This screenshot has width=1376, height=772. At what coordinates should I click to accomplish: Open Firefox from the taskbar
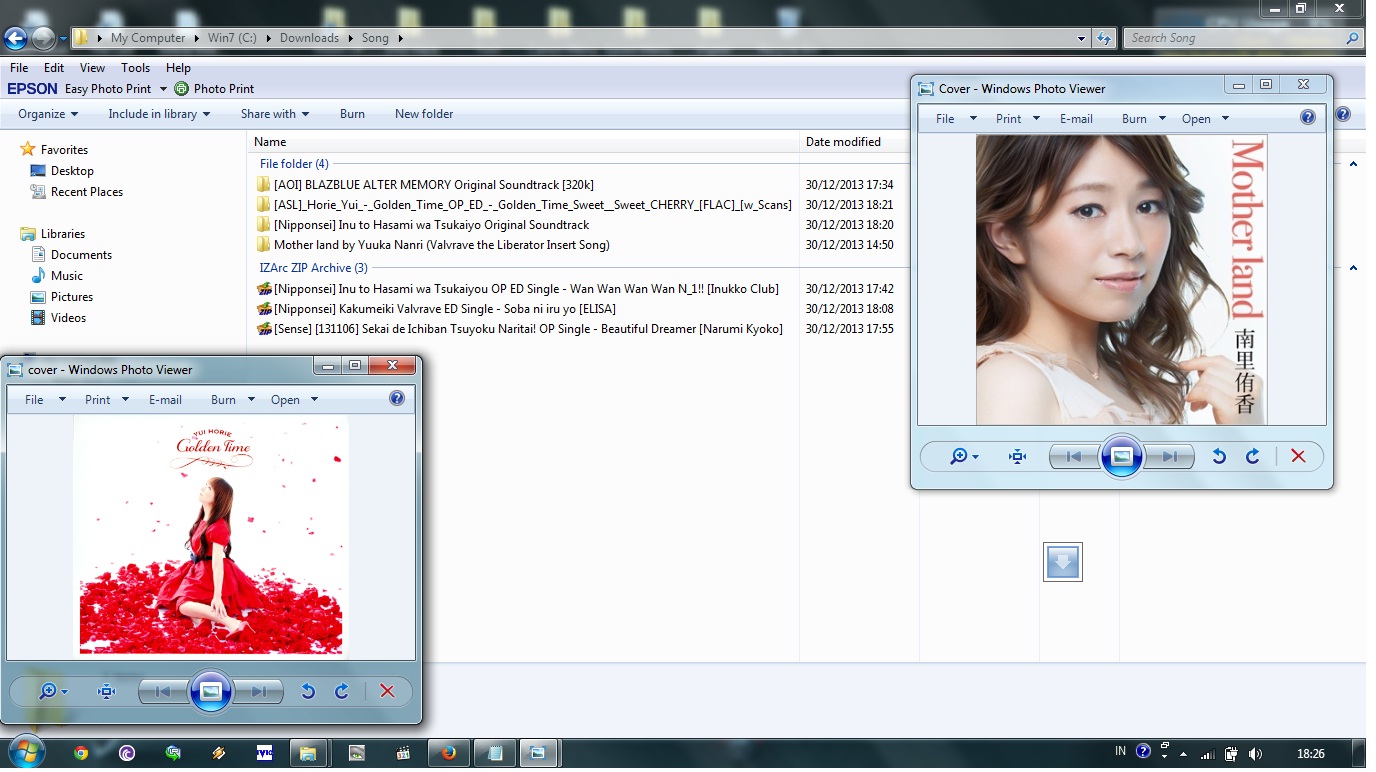pos(449,753)
